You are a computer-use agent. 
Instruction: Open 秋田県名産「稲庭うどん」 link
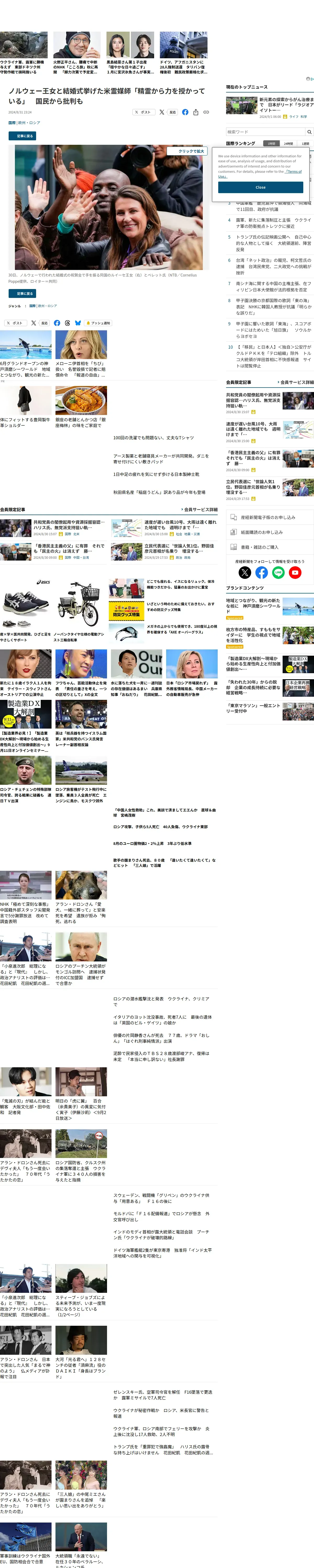(x=159, y=492)
